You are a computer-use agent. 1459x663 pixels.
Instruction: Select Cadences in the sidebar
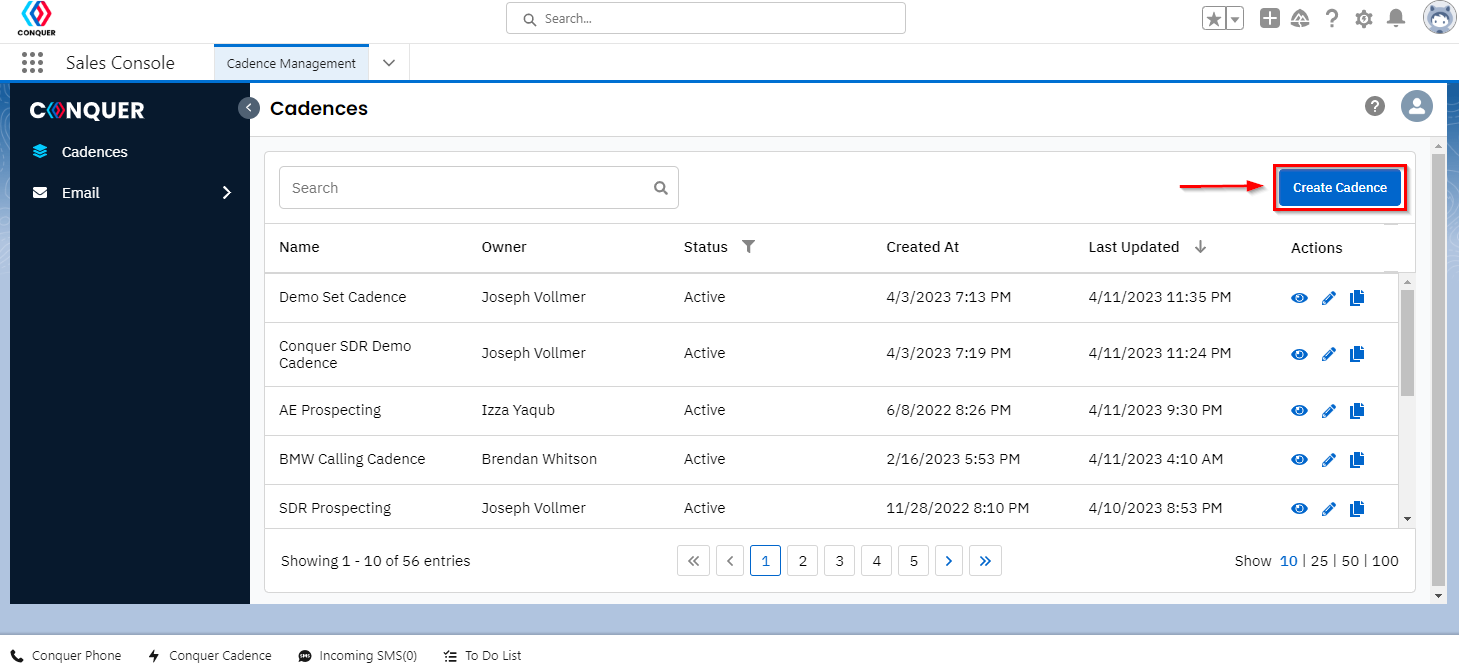coord(94,152)
